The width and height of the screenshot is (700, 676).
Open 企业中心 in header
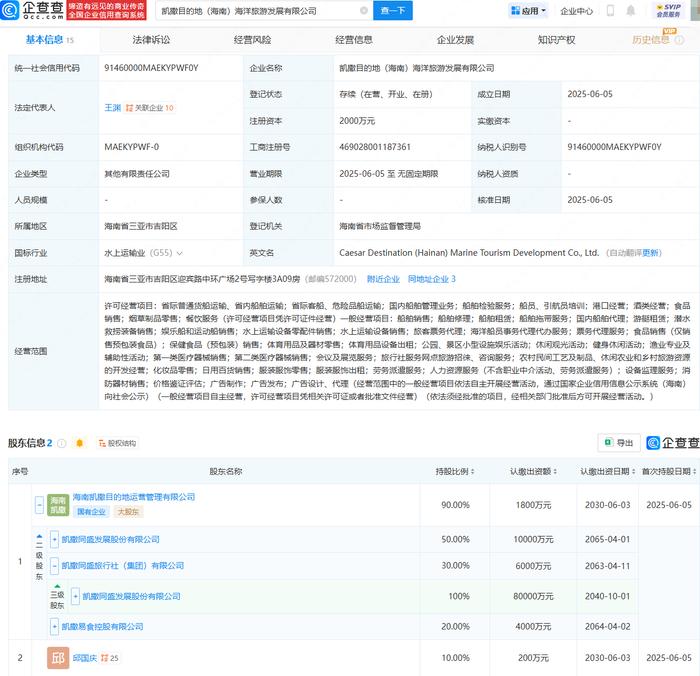pyautogui.click(x=576, y=11)
